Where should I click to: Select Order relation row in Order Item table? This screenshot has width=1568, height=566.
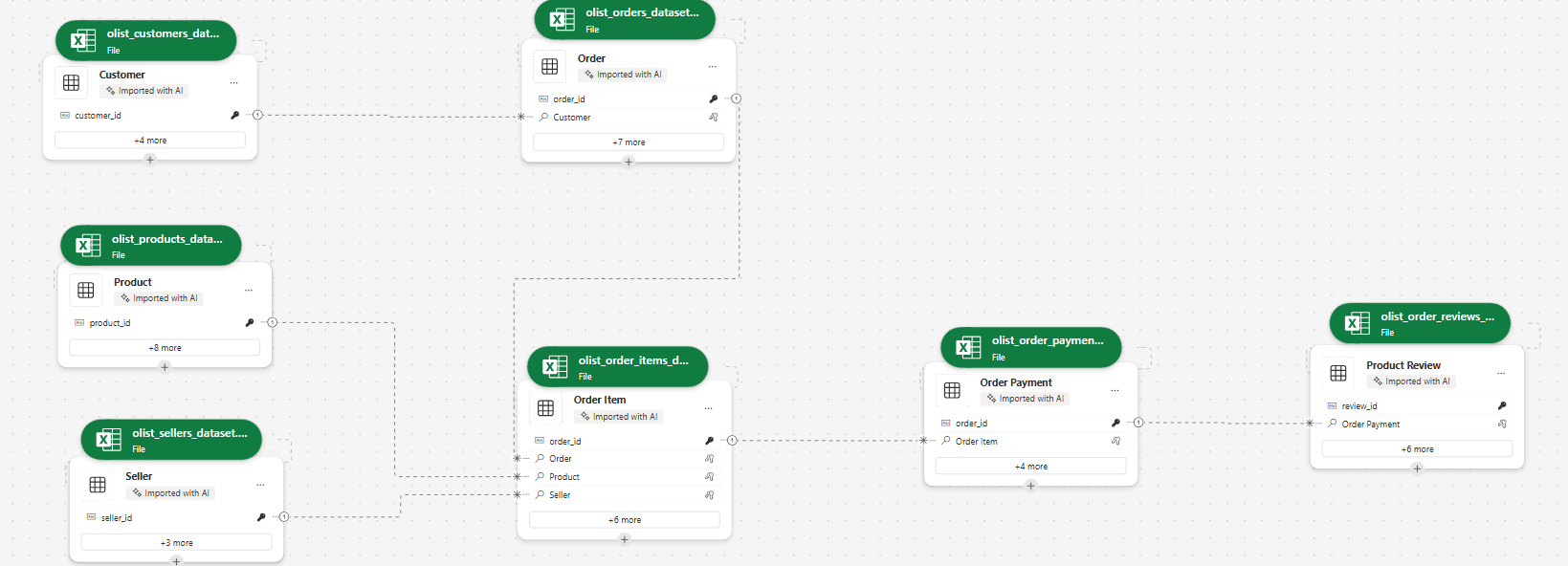pos(625,459)
